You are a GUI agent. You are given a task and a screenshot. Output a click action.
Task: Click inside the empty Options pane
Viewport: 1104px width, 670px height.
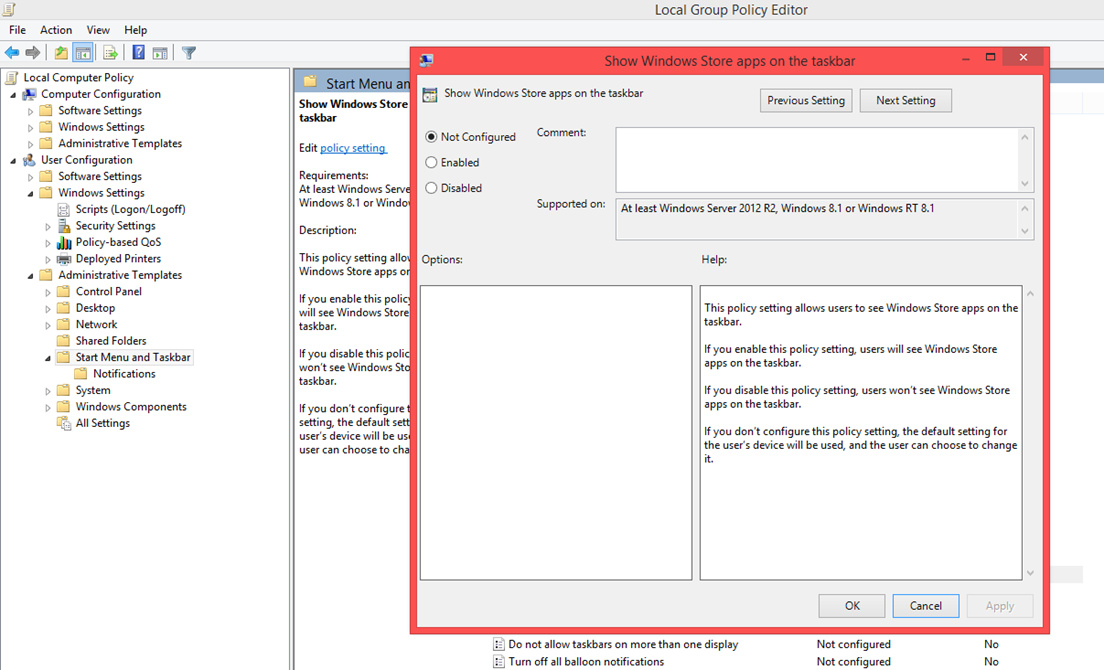(556, 433)
